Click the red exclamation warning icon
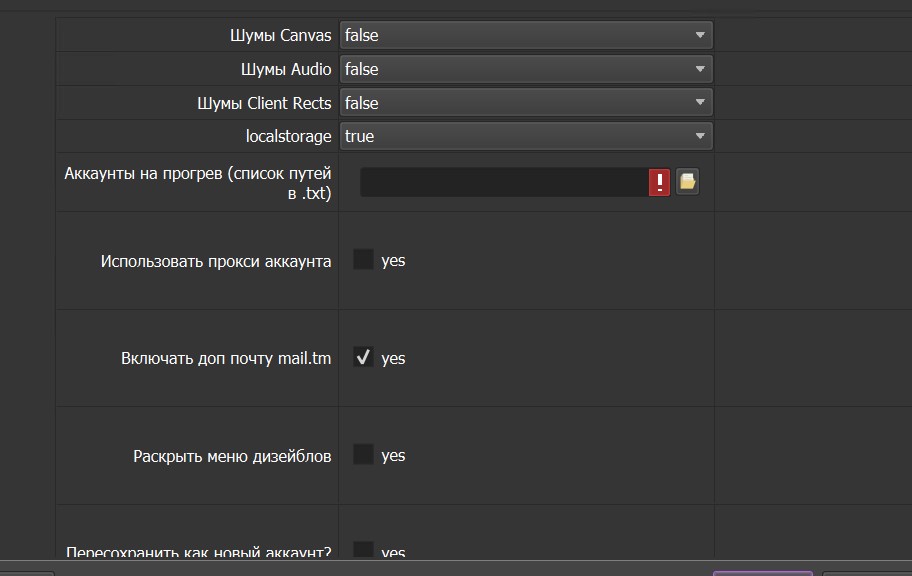 point(660,182)
